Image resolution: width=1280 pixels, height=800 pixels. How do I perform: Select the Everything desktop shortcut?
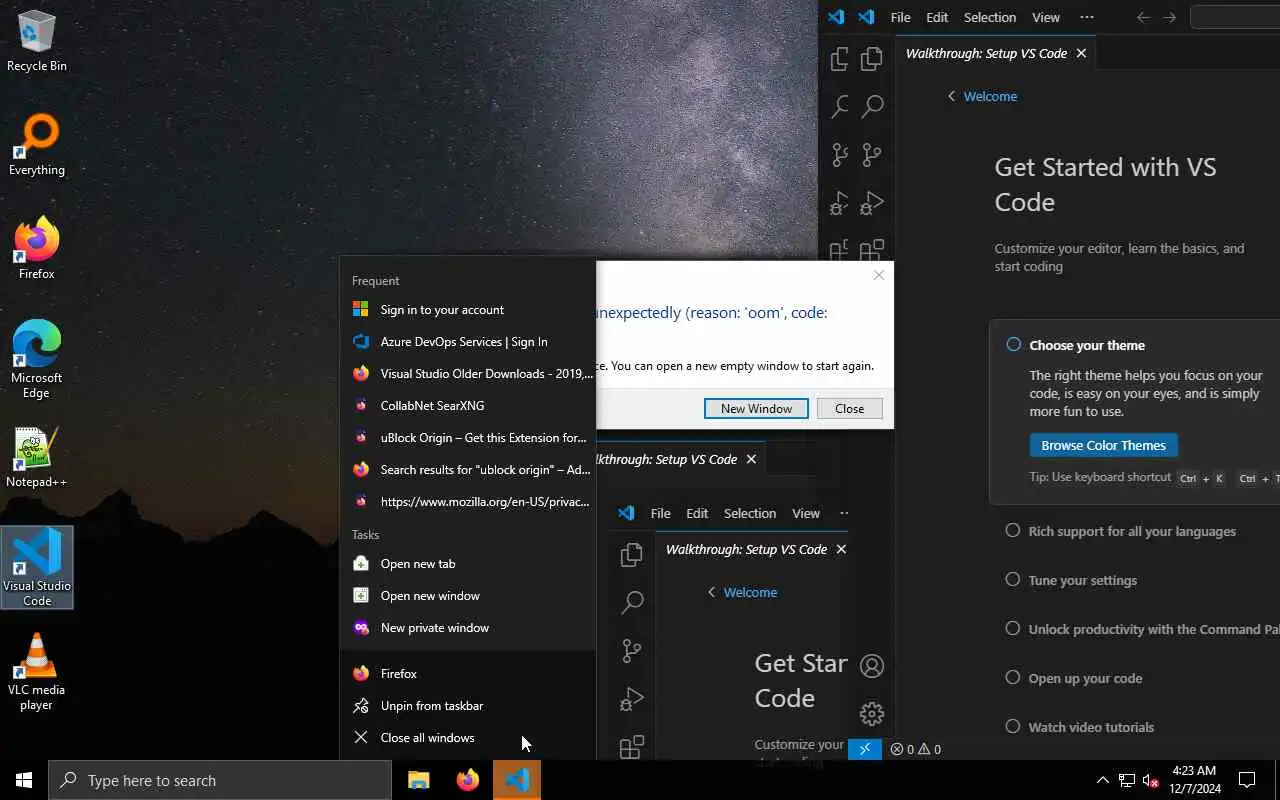[37, 145]
